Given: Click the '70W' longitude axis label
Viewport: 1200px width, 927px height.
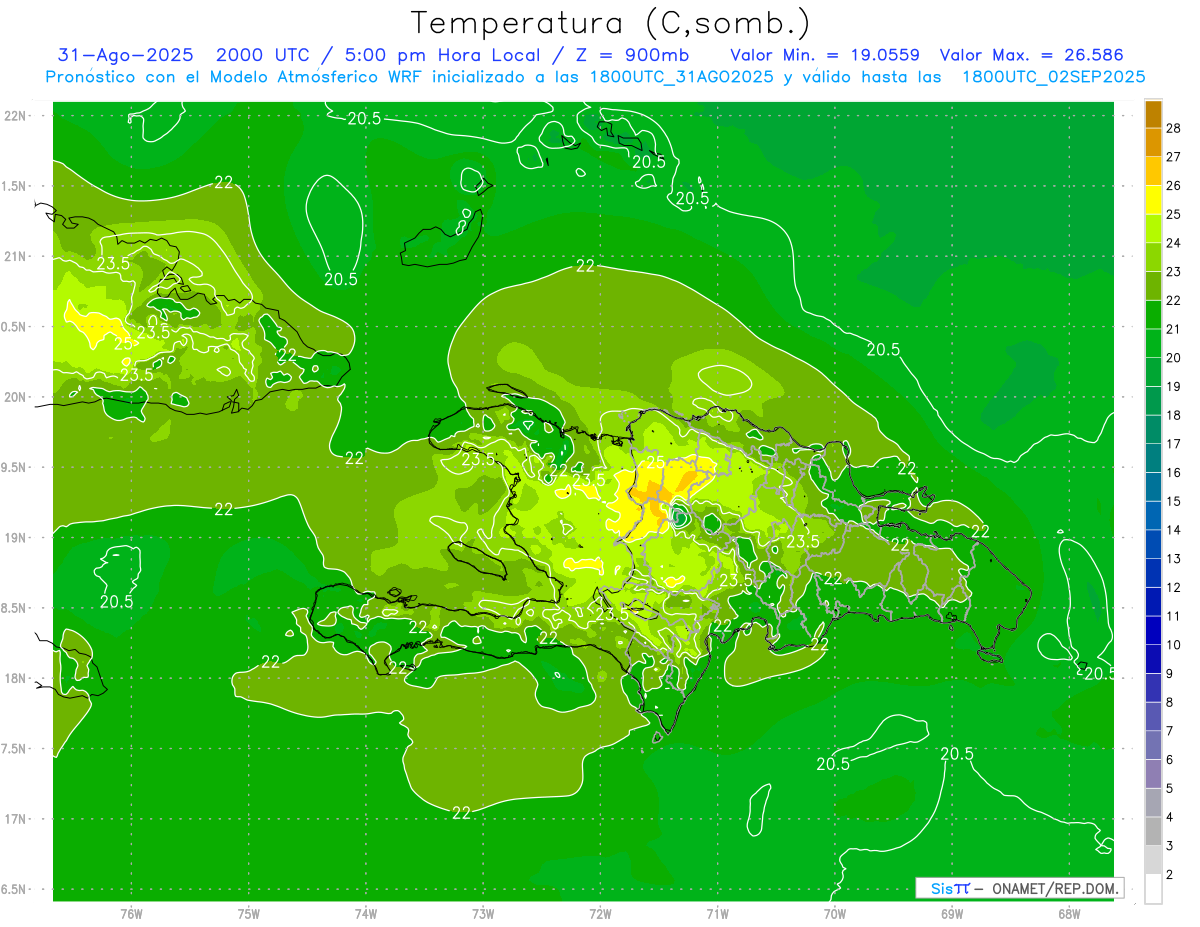Looking at the screenshot, I should pyautogui.click(x=834, y=914).
